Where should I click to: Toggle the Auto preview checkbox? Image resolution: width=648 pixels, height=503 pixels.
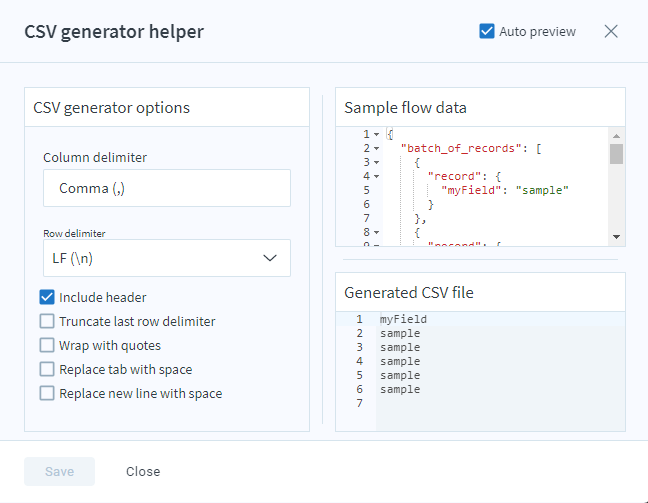click(486, 31)
